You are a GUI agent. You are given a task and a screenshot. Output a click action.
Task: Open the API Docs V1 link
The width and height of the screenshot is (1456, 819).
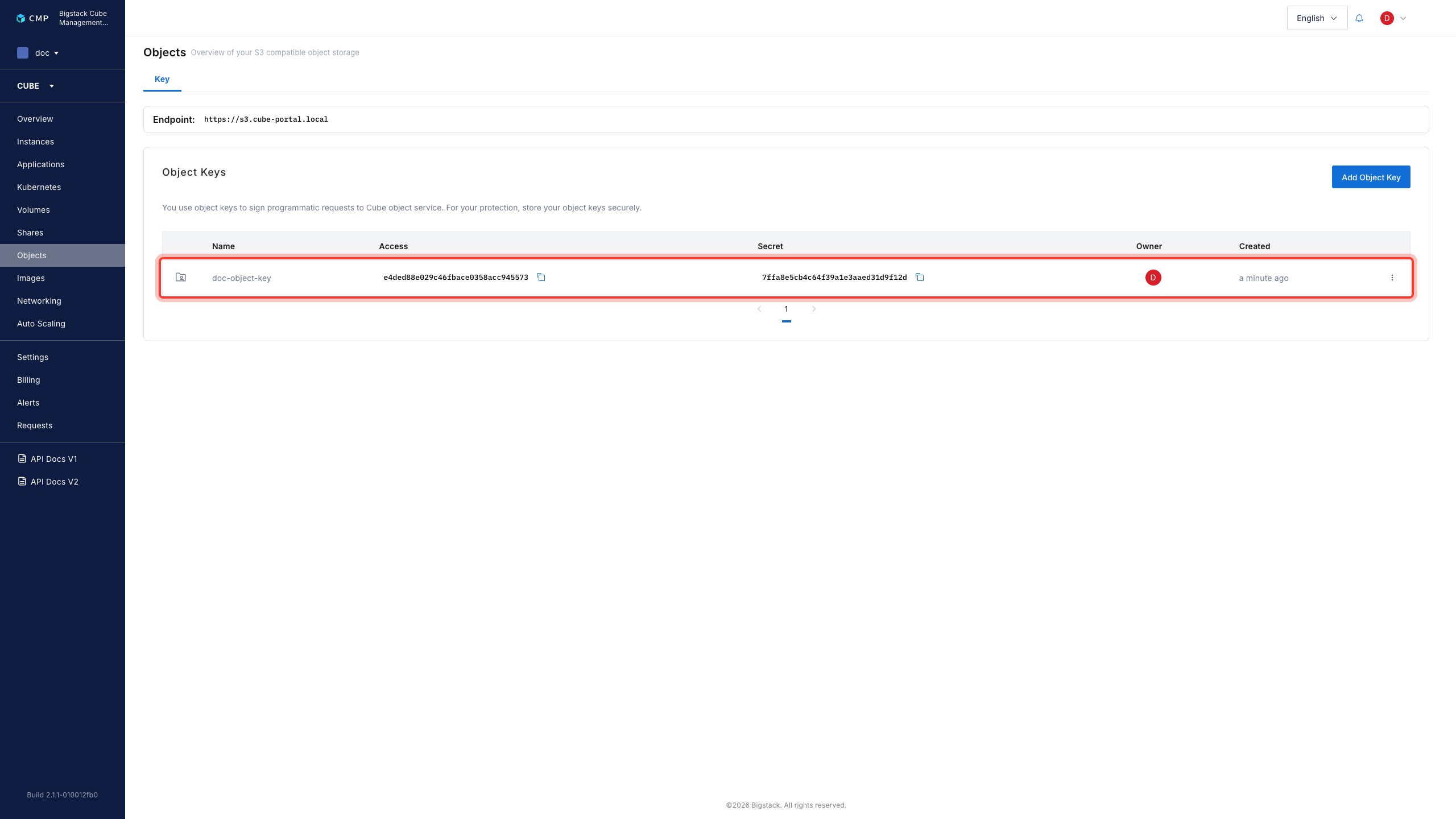point(53,459)
